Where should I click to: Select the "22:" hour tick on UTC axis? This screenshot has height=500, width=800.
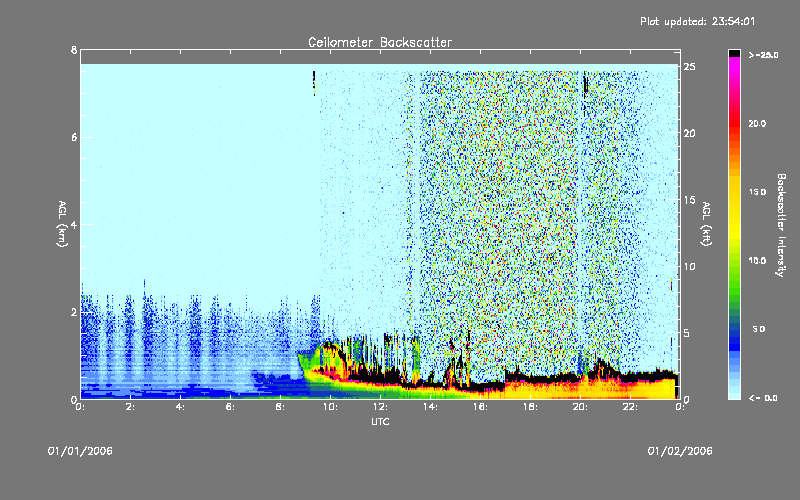[630, 407]
